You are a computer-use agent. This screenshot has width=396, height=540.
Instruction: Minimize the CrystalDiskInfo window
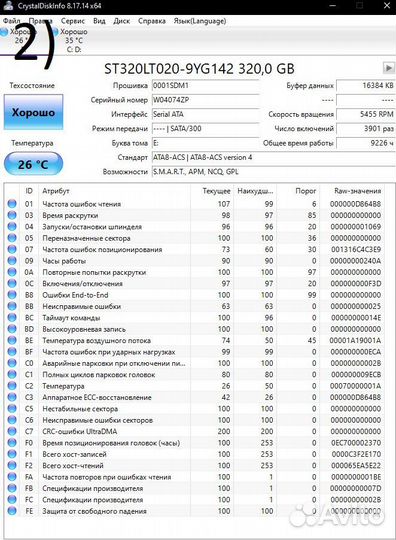tap(332, 6)
